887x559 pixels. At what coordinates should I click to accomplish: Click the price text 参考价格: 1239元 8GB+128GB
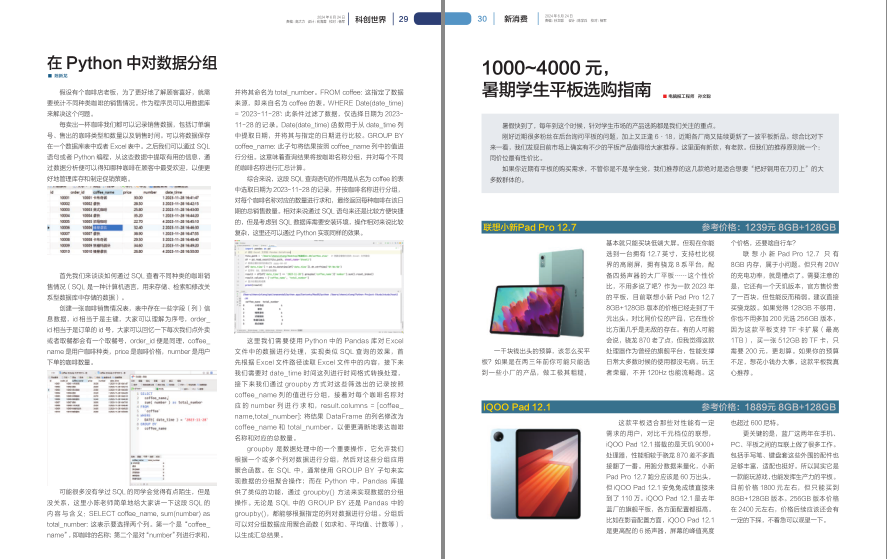769,227
